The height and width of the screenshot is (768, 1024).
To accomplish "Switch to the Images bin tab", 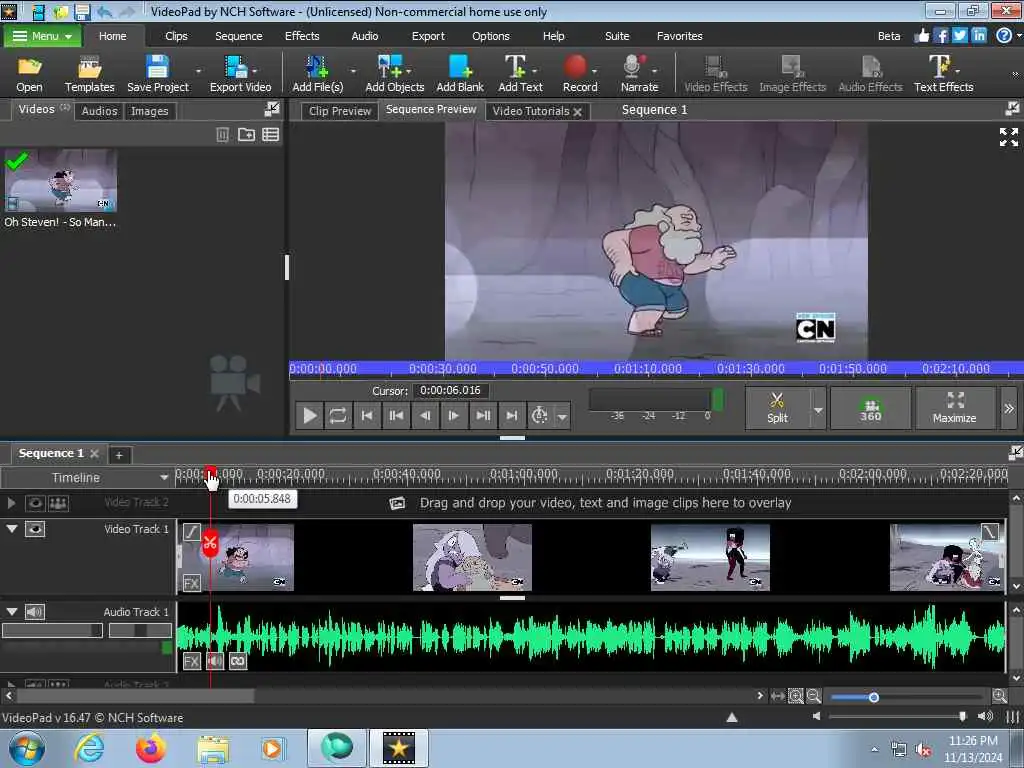I will pyautogui.click(x=150, y=111).
